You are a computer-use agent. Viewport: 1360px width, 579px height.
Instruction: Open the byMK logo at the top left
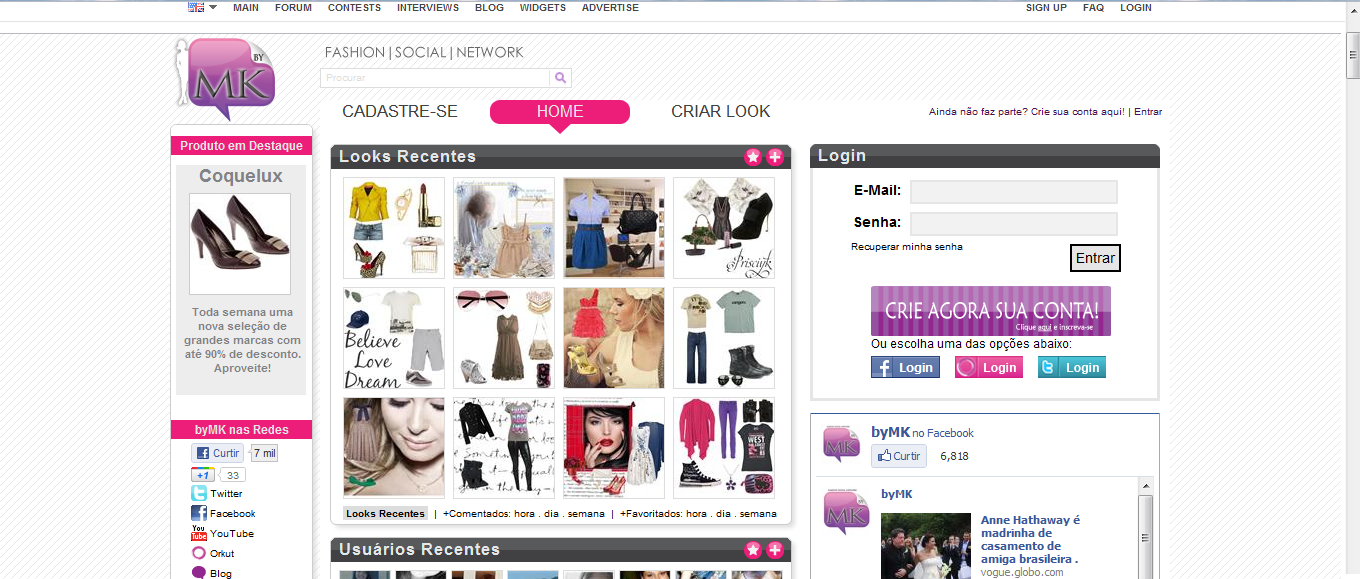228,75
